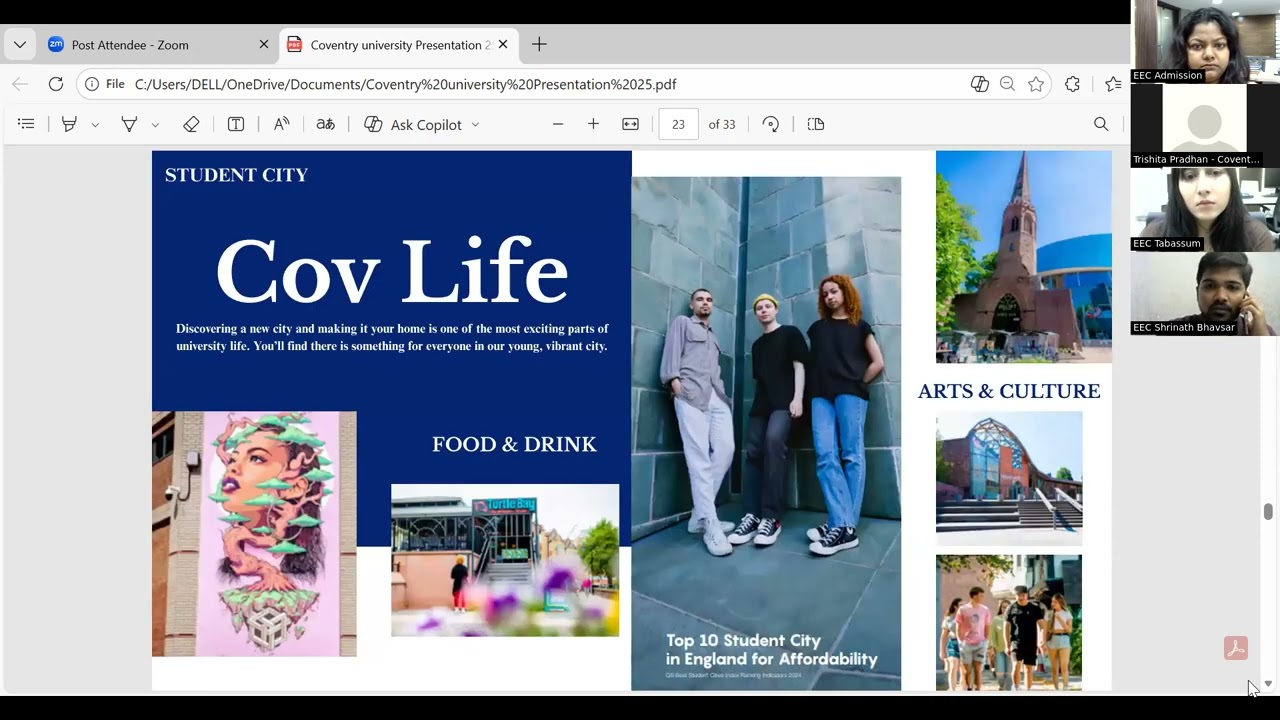
Task: Click the three students against wall photo
Action: (766, 433)
